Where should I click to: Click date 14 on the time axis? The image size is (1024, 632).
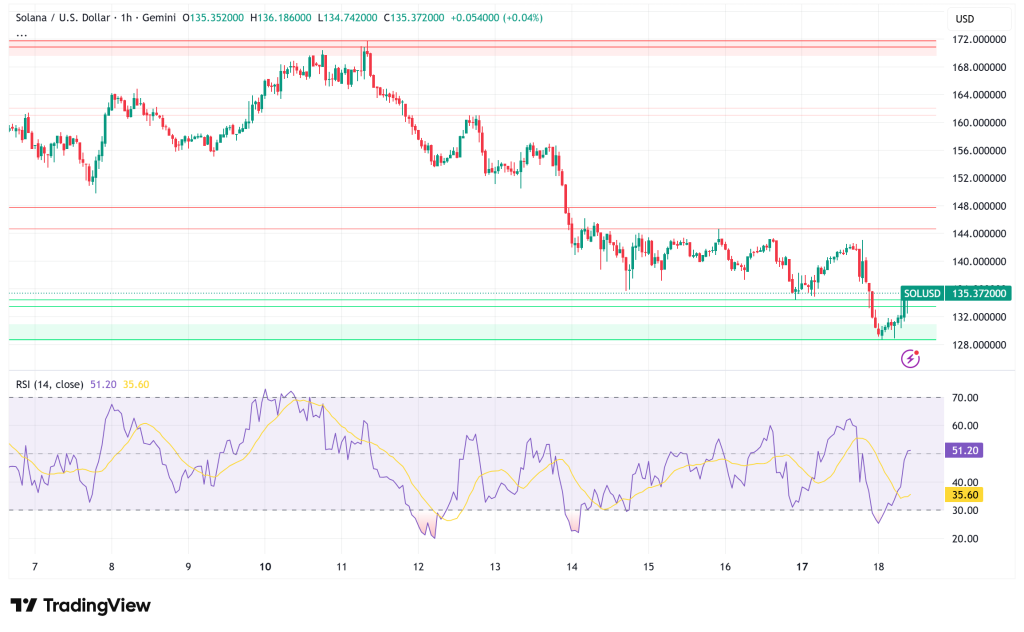point(572,567)
